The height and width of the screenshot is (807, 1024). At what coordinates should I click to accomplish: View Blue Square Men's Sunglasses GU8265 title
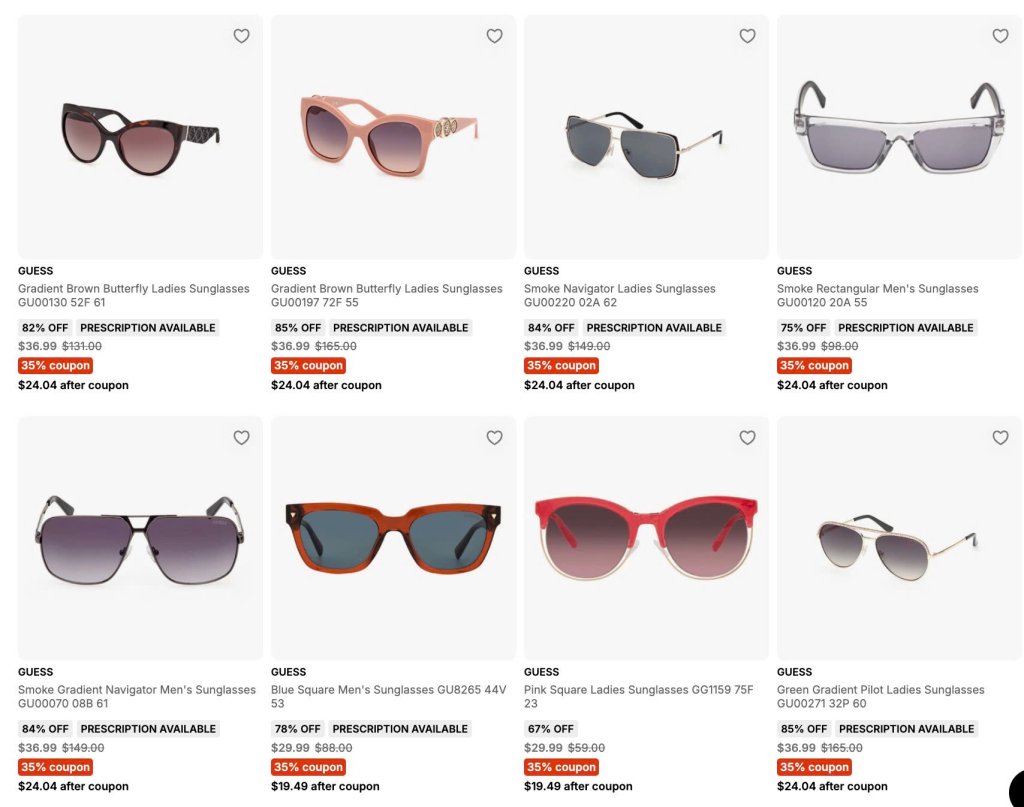click(x=389, y=697)
